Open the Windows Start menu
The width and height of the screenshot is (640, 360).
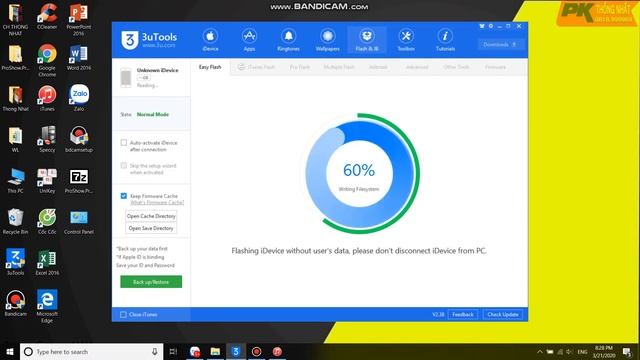[x=10, y=351]
